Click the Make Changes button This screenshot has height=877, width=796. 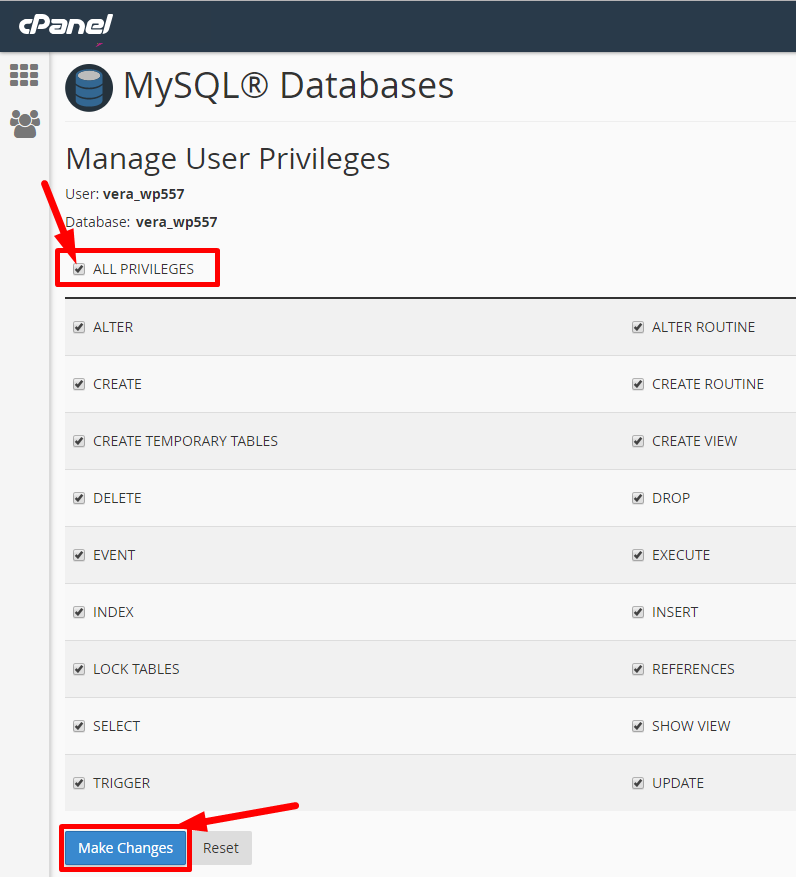coord(126,848)
